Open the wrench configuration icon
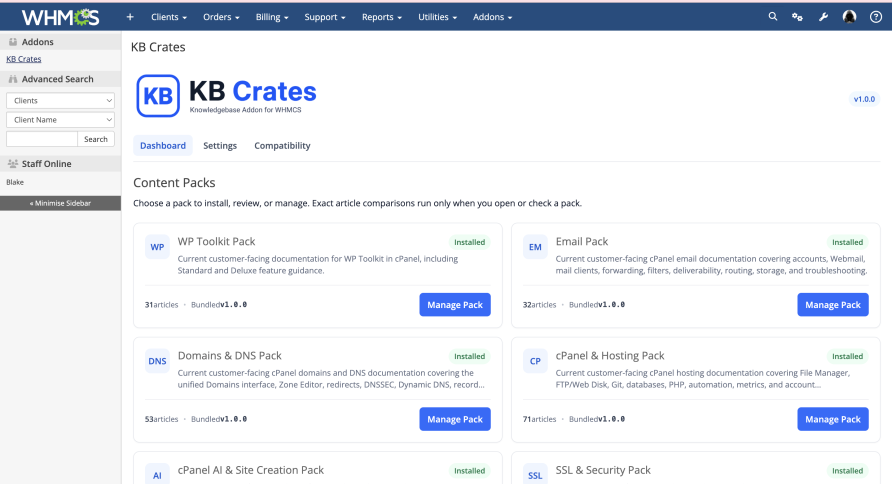 point(823,17)
